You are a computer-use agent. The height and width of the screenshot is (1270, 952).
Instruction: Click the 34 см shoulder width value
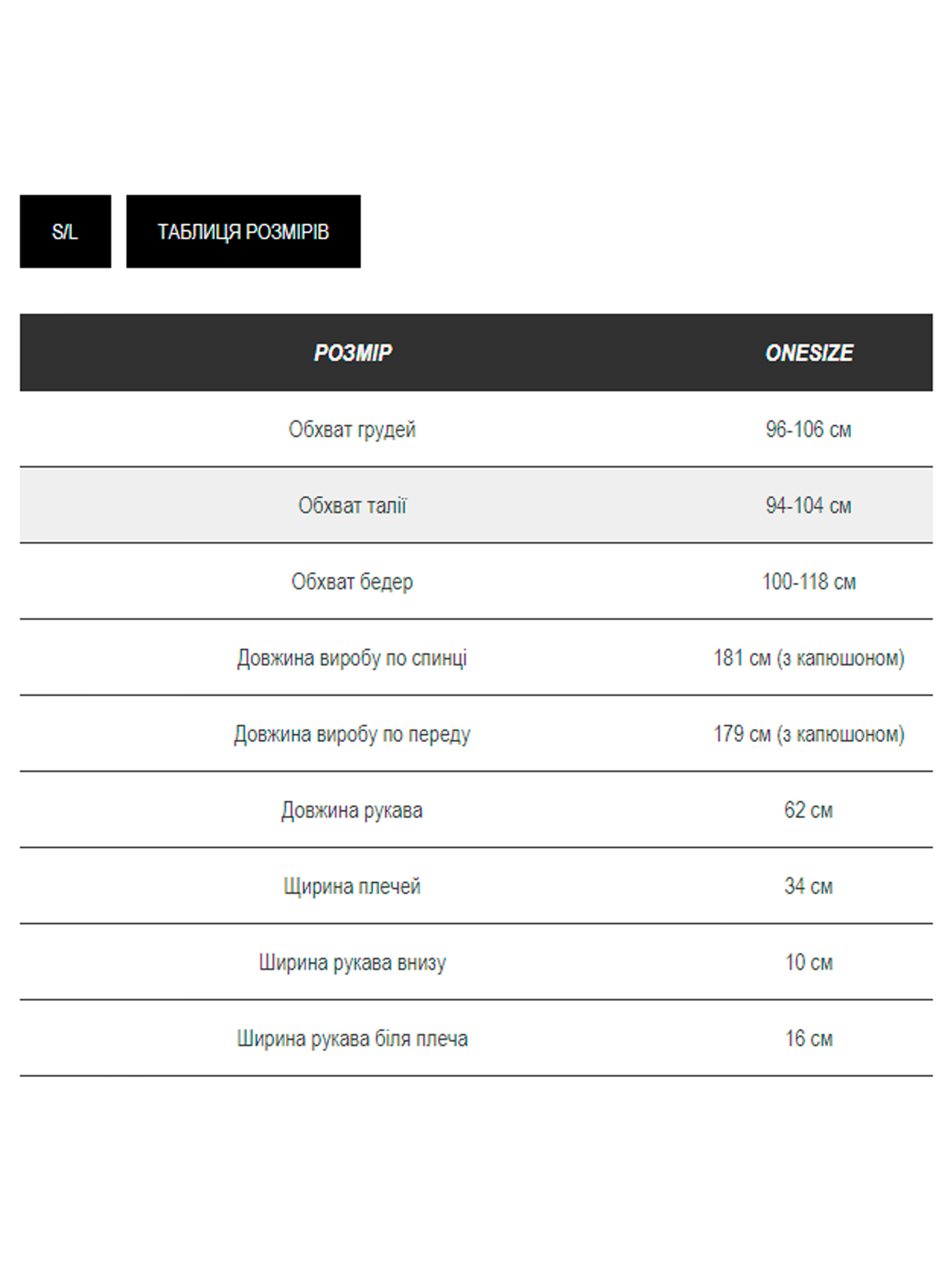(808, 887)
